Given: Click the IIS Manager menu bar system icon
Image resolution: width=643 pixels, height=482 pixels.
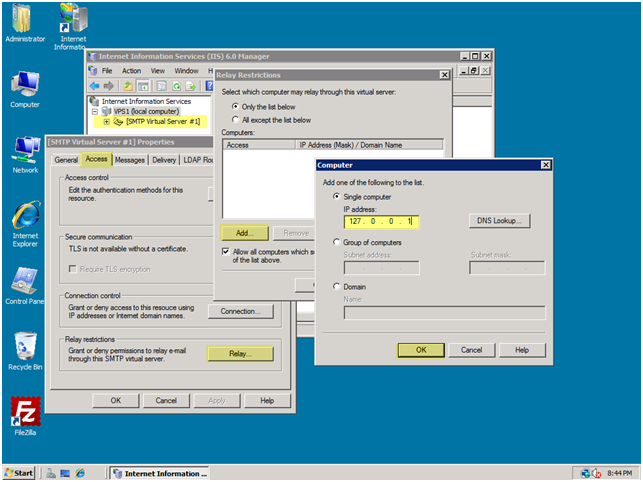Looking at the screenshot, I should click(93, 71).
